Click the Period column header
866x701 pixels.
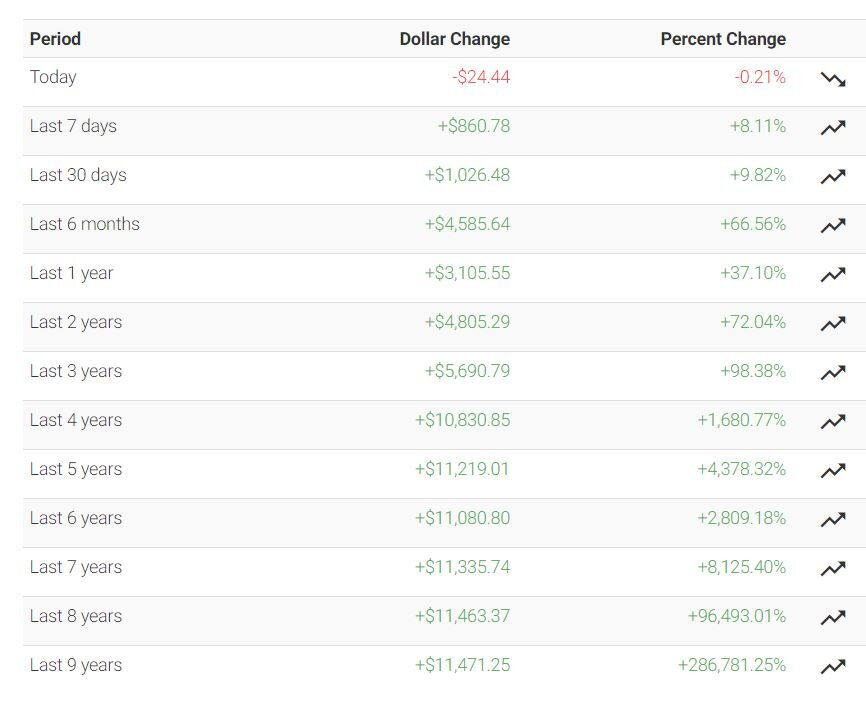click(x=55, y=39)
